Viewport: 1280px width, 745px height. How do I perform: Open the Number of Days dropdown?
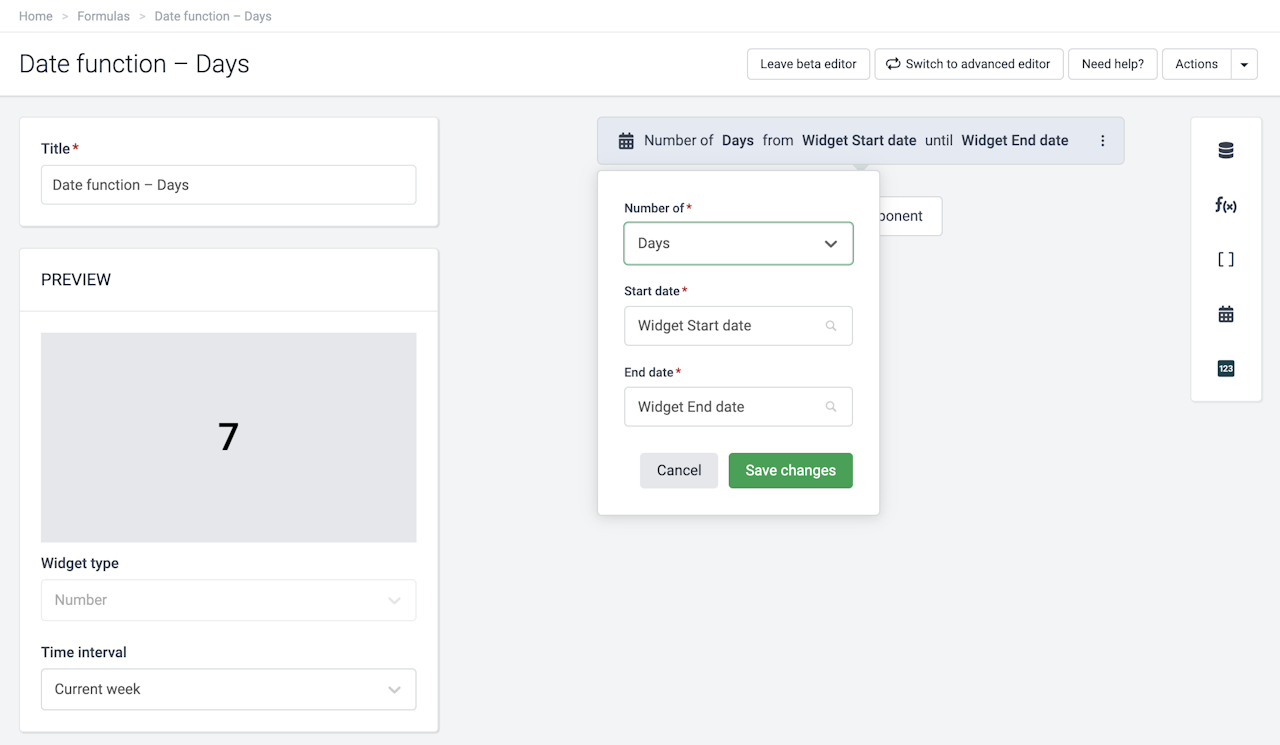pos(738,243)
